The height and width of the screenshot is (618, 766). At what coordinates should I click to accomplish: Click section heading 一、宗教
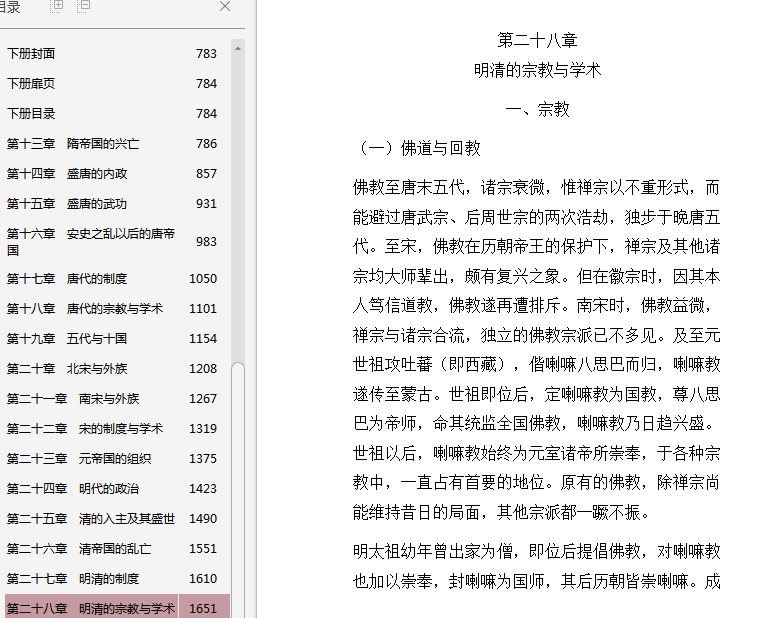[537, 109]
